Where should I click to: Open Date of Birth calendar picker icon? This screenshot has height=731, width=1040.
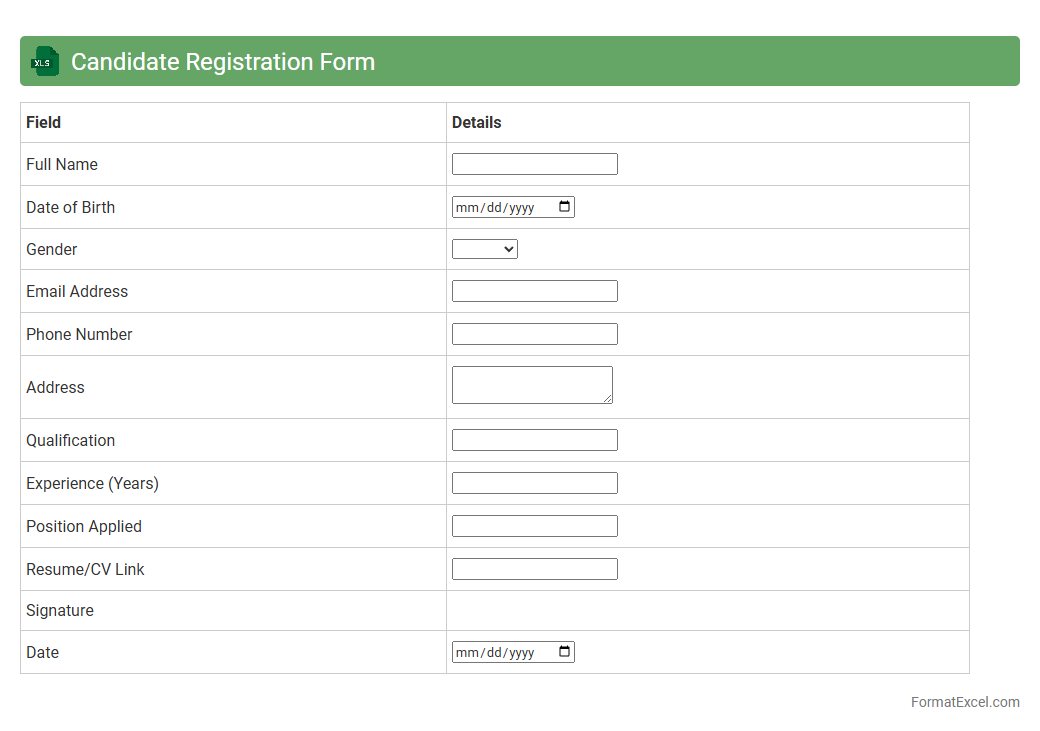(565, 207)
